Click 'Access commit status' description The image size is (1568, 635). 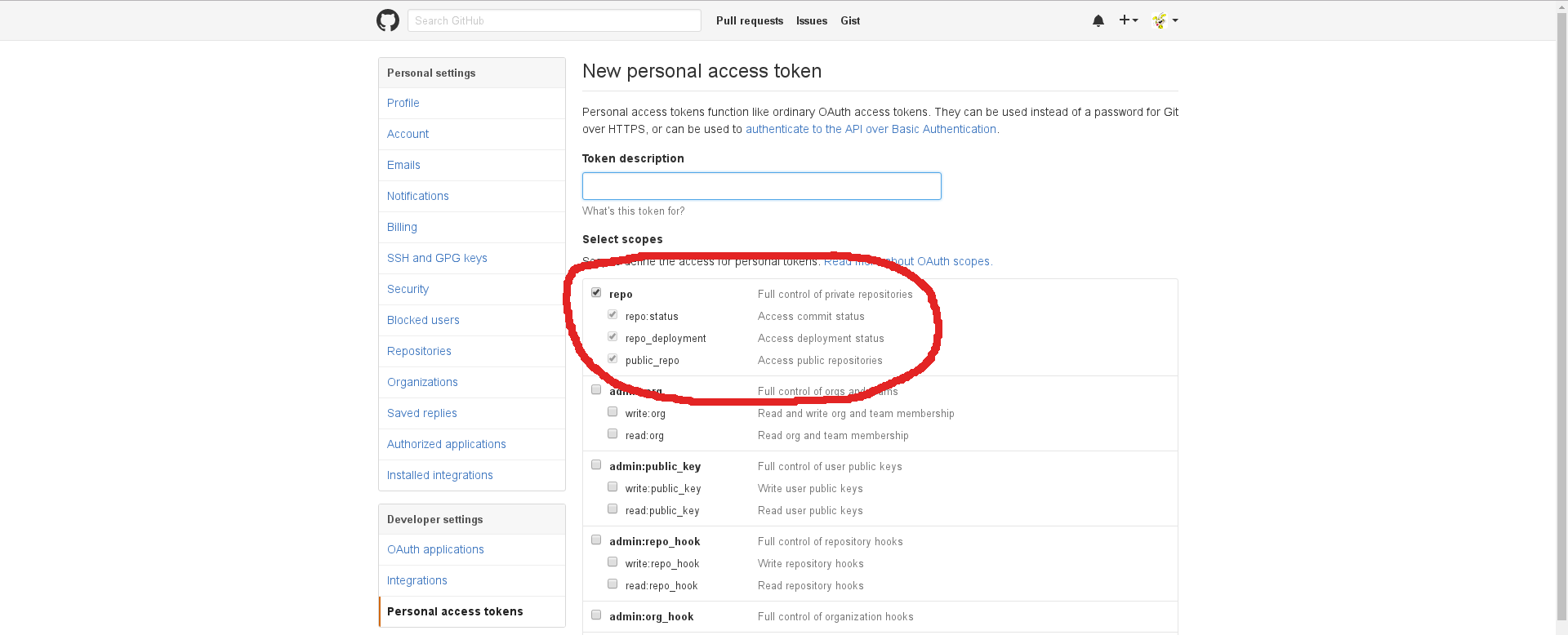811,316
